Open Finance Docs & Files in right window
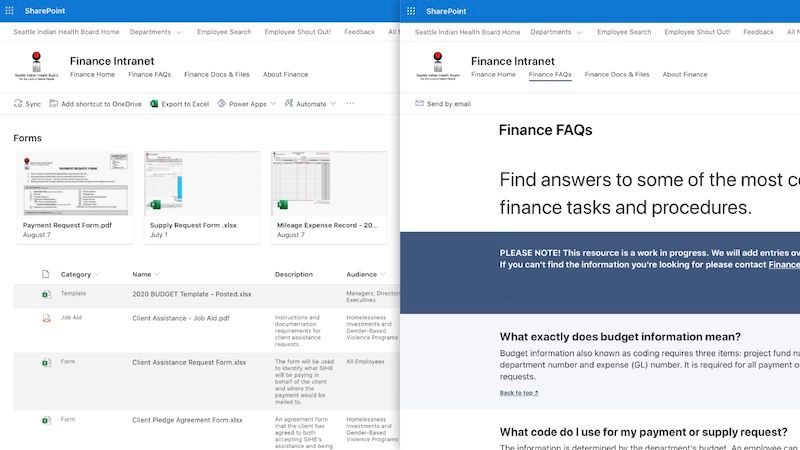 click(x=617, y=74)
